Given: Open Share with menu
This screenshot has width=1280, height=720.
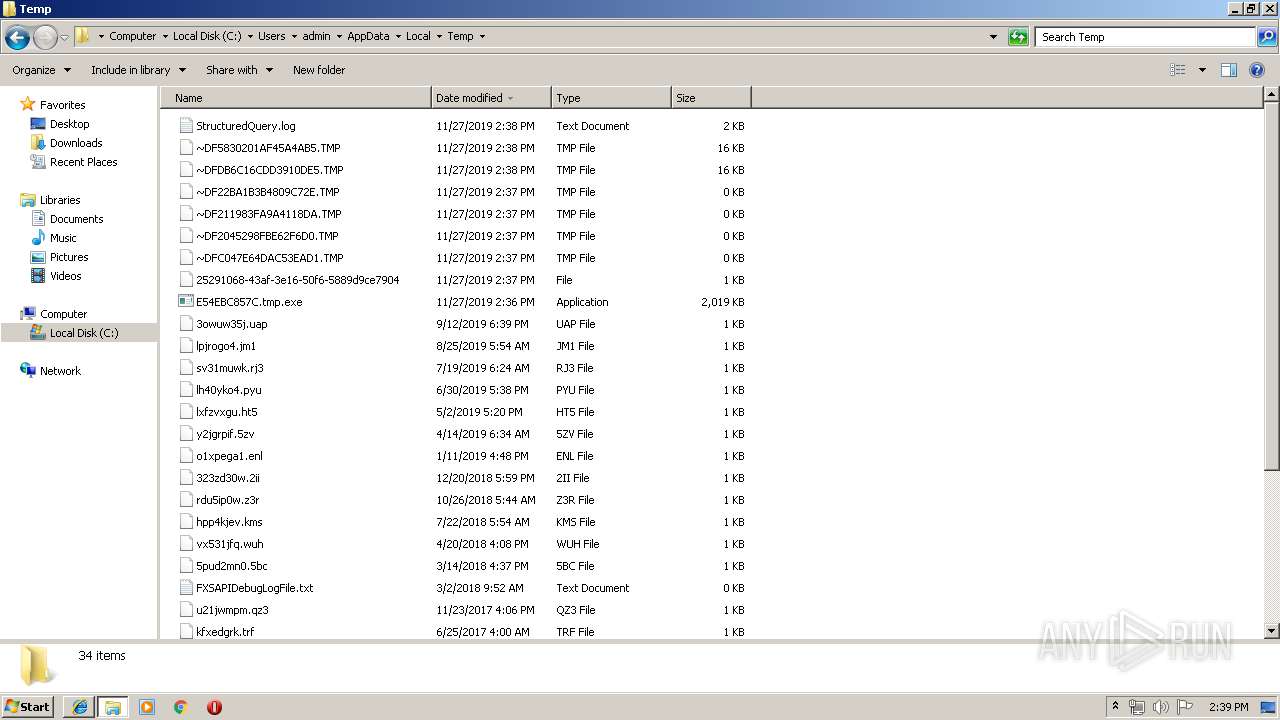Looking at the screenshot, I should click(239, 70).
